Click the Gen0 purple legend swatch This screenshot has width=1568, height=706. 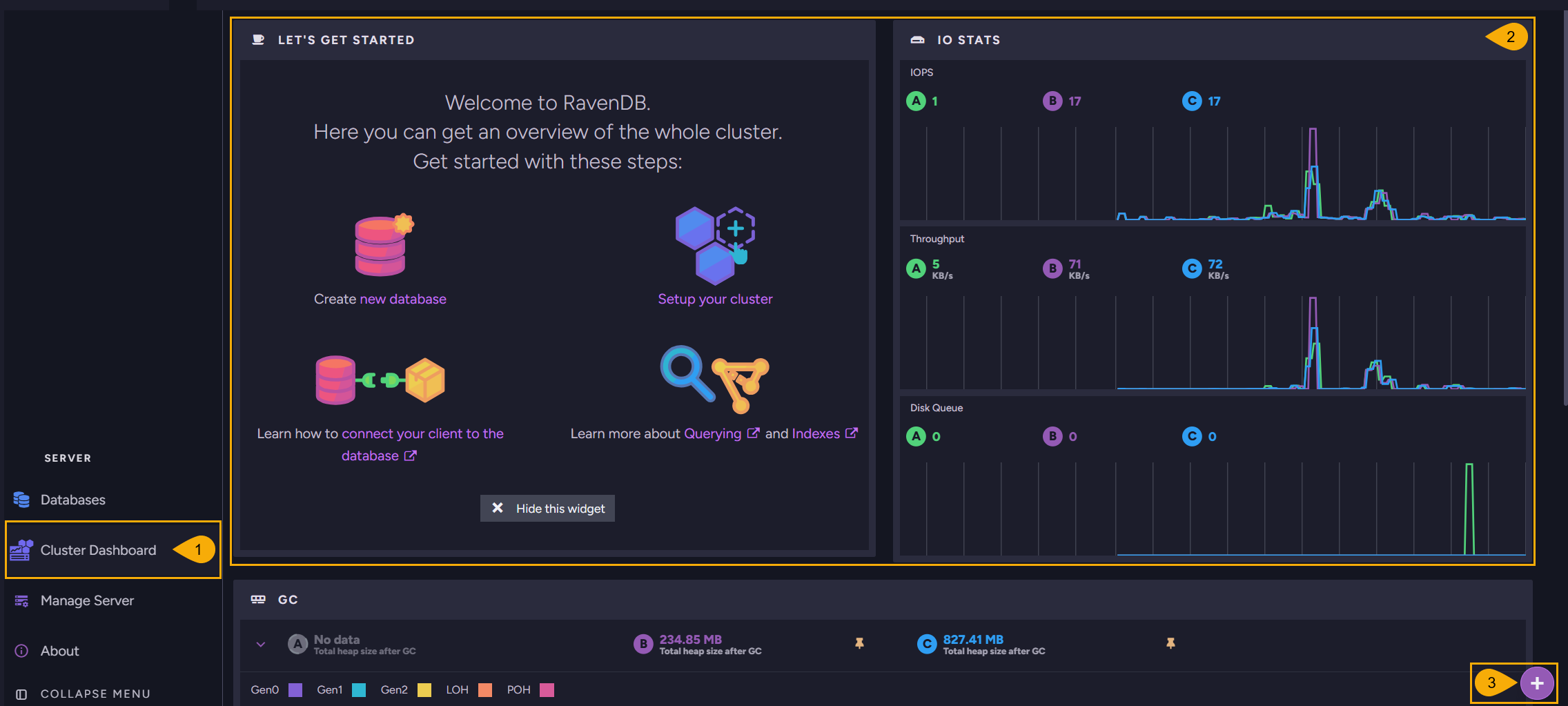295,690
